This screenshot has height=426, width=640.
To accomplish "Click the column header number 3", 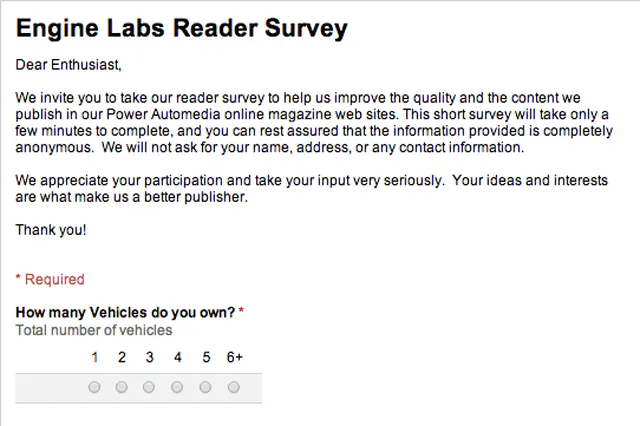I will (149, 357).
